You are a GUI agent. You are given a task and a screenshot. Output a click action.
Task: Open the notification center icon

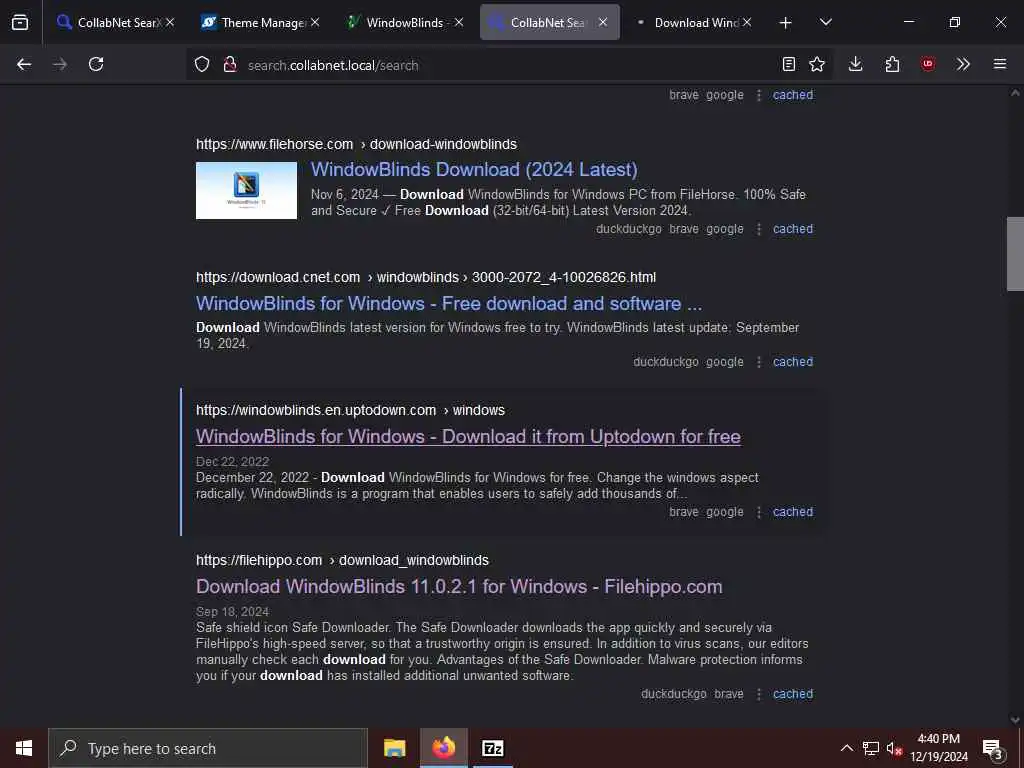pyautogui.click(x=993, y=748)
